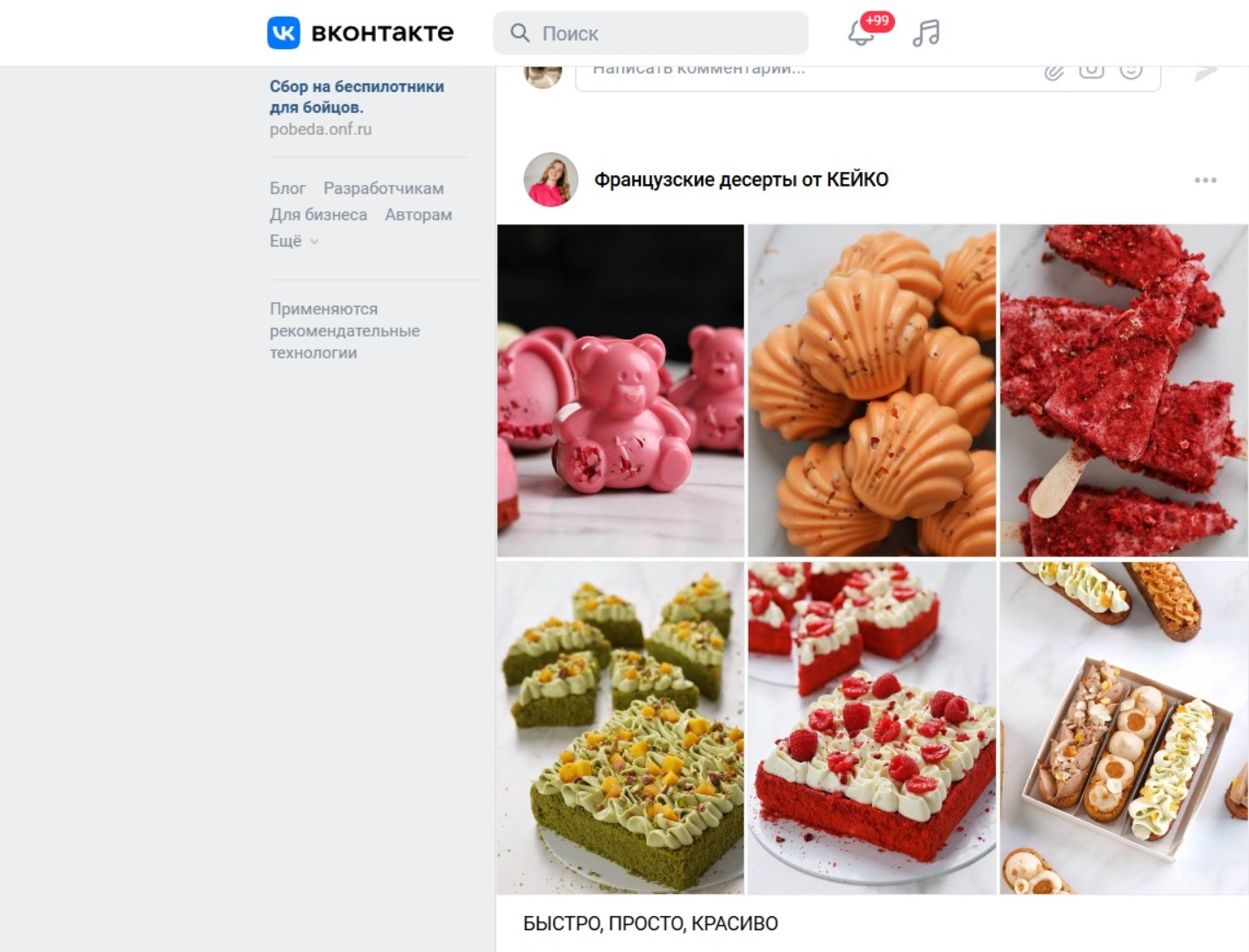Click the Сбор на беспилотники ad link
Screen dimensions: 1249x952
(357, 97)
